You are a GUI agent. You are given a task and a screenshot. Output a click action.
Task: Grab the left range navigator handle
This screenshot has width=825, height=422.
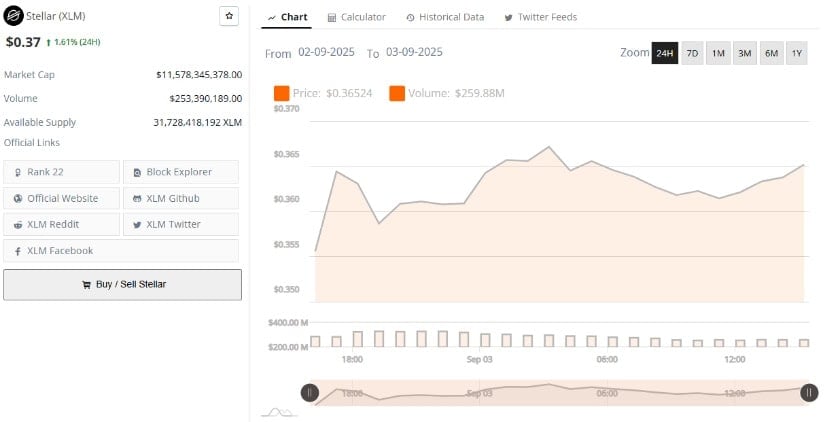(310, 393)
